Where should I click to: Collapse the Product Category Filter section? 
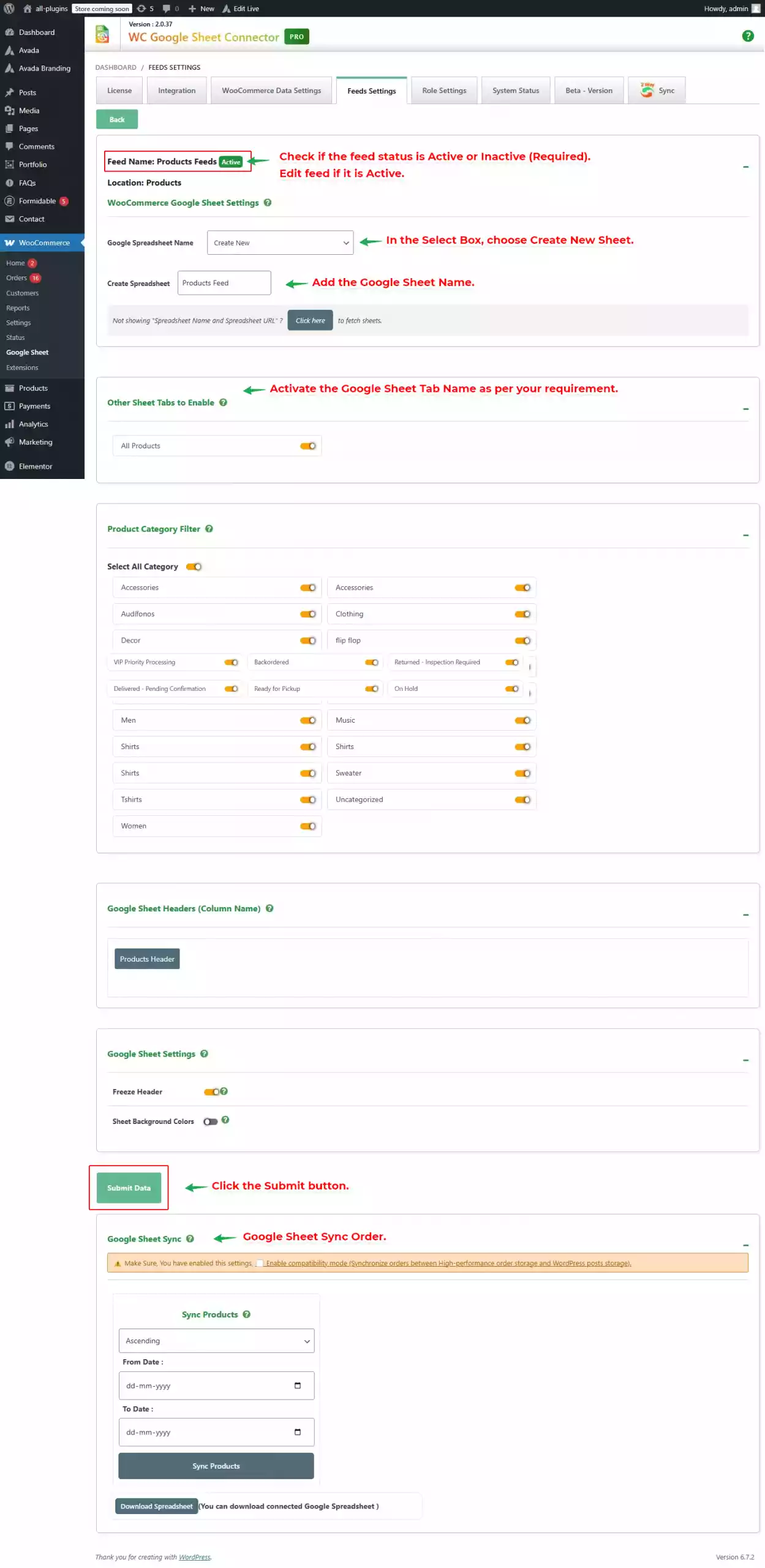click(x=745, y=535)
